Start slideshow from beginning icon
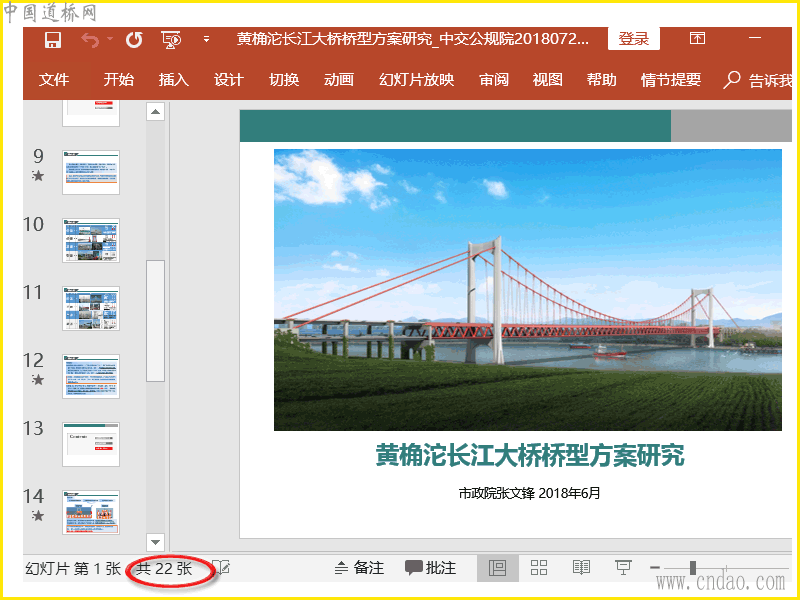 (171, 40)
